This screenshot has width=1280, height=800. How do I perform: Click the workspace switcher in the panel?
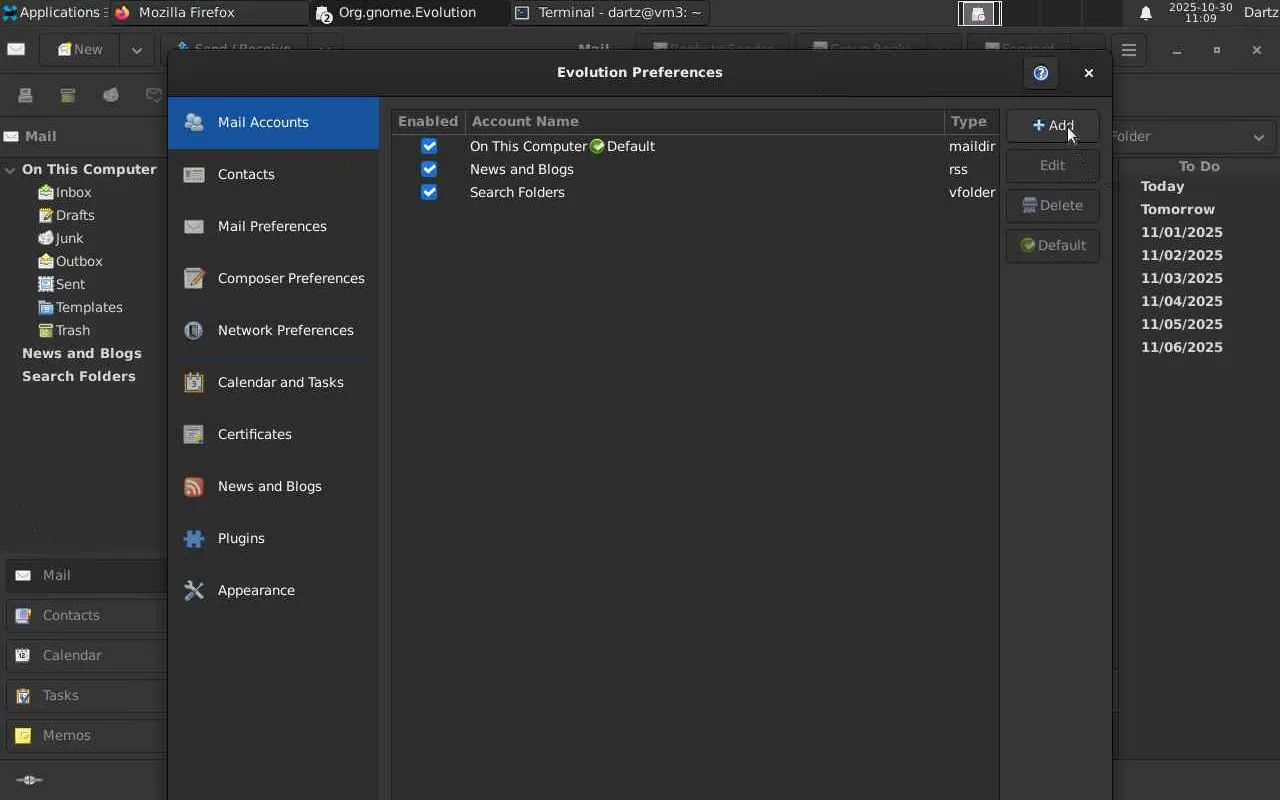click(x=1040, y=13)
